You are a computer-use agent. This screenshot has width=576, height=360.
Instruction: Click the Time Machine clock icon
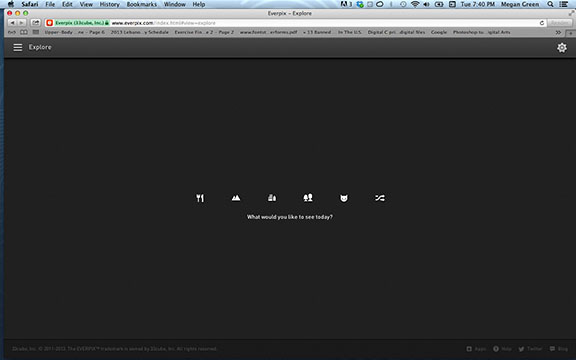(x=403, y=4)
